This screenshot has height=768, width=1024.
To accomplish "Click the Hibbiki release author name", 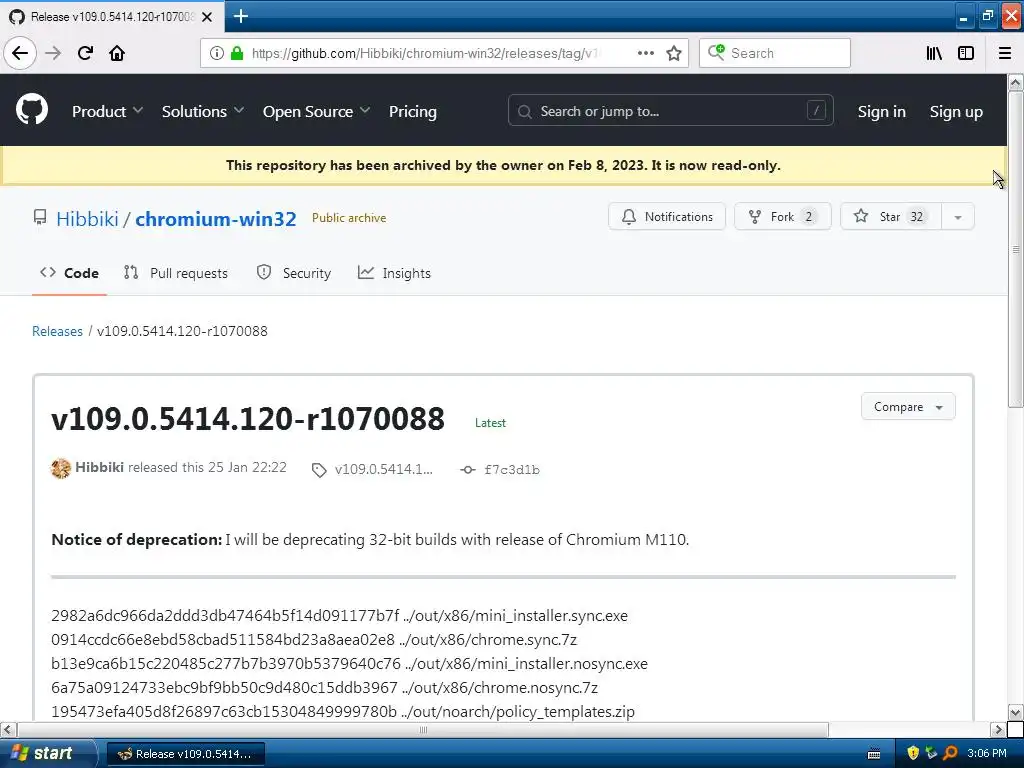I will [99, 468].
